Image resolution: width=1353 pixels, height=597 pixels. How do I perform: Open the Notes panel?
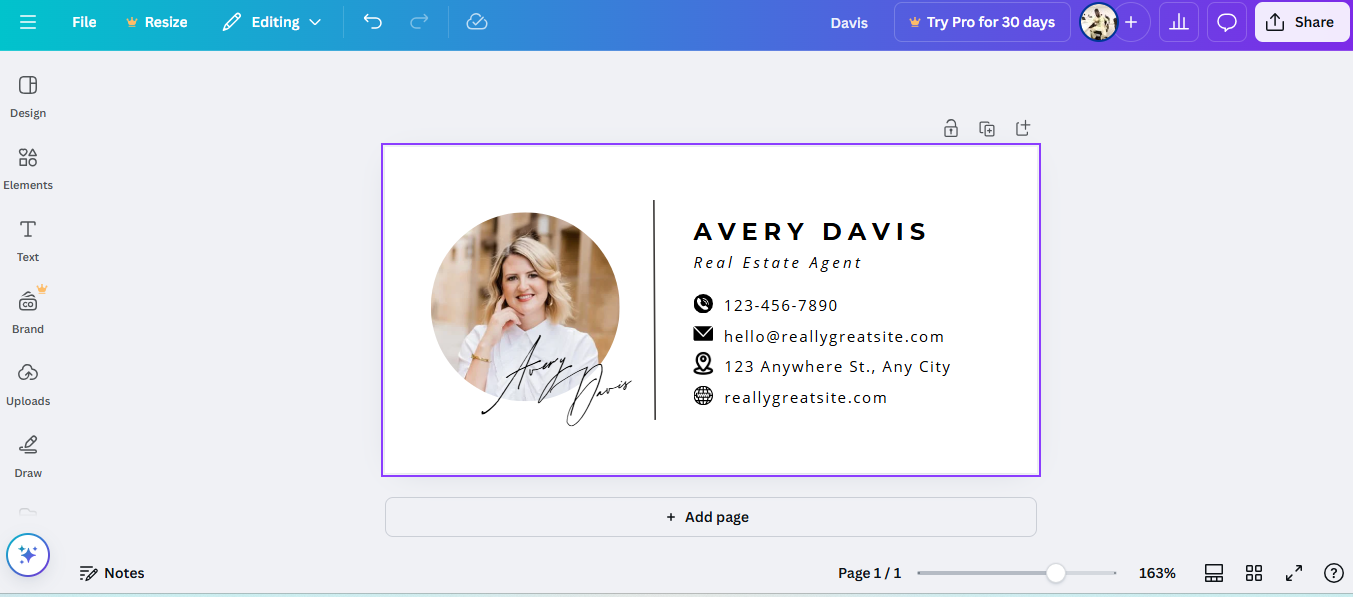(112, 573)
